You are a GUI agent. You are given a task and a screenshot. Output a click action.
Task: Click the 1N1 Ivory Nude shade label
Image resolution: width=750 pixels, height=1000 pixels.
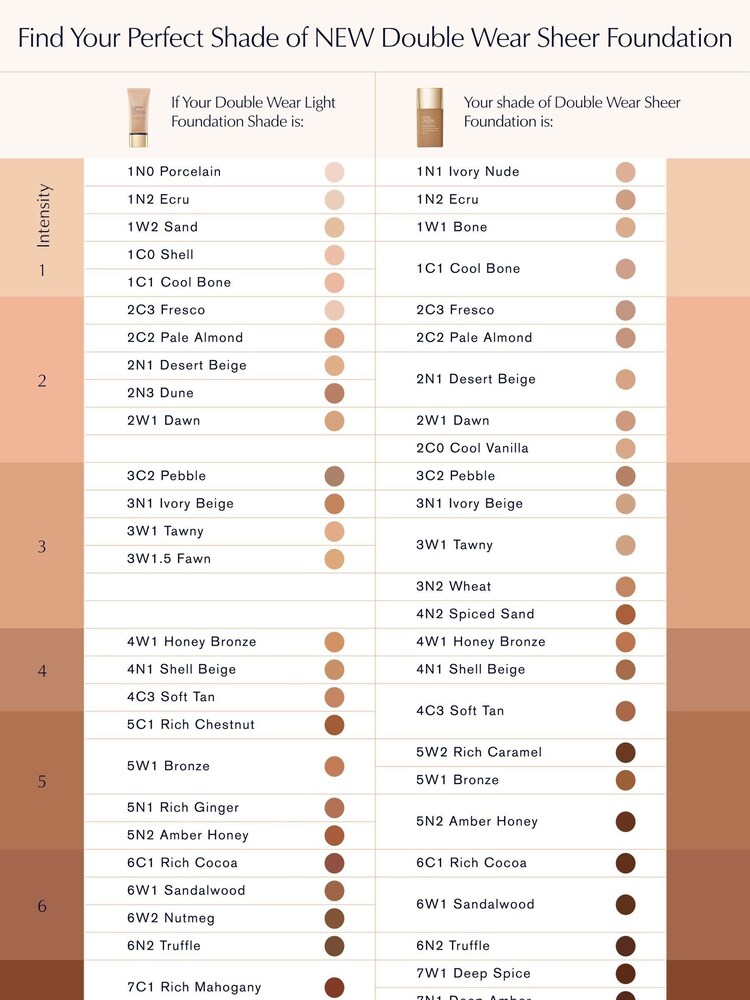point(467,172)
